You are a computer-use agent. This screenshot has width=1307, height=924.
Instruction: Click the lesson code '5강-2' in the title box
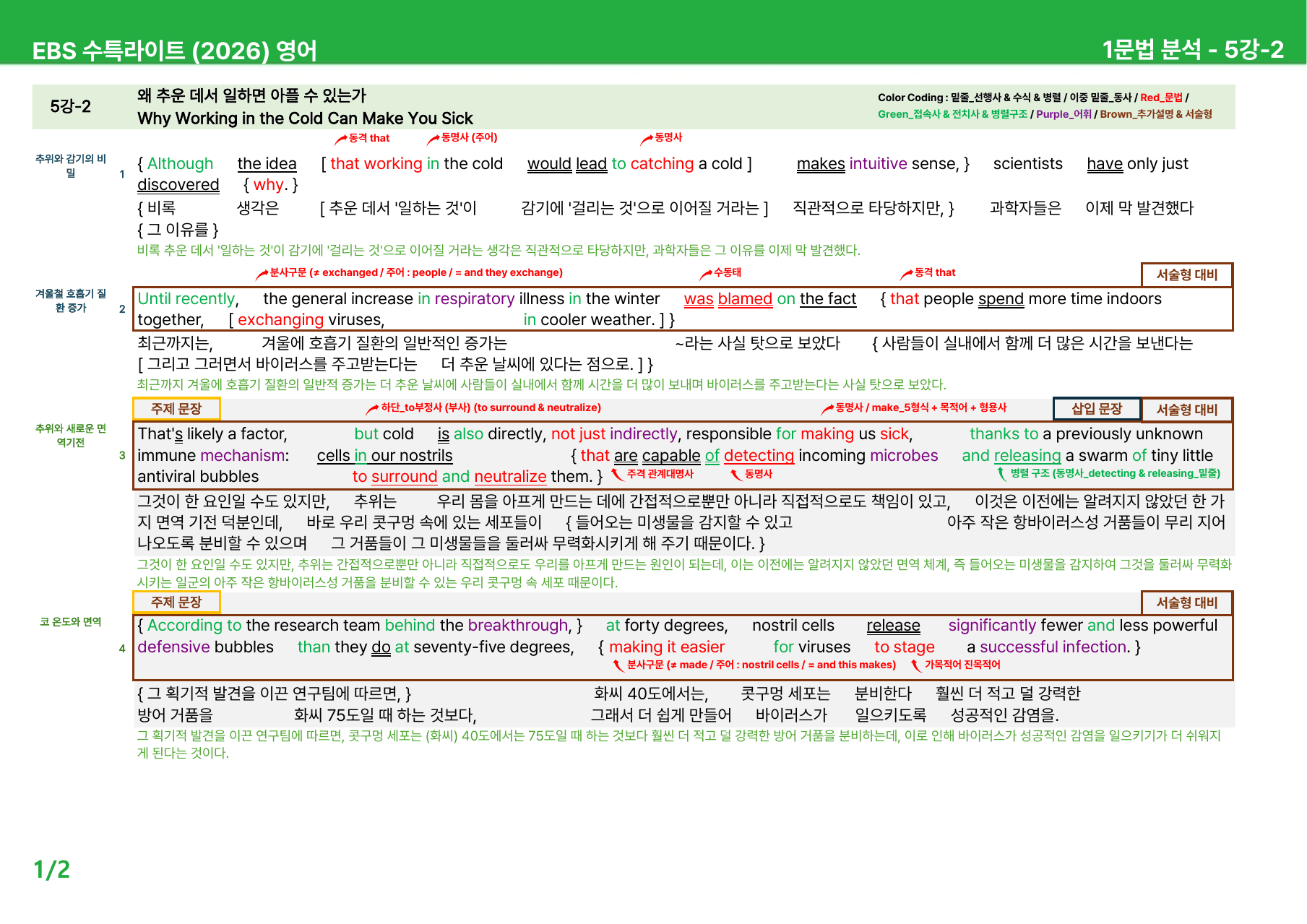[70, 107]
